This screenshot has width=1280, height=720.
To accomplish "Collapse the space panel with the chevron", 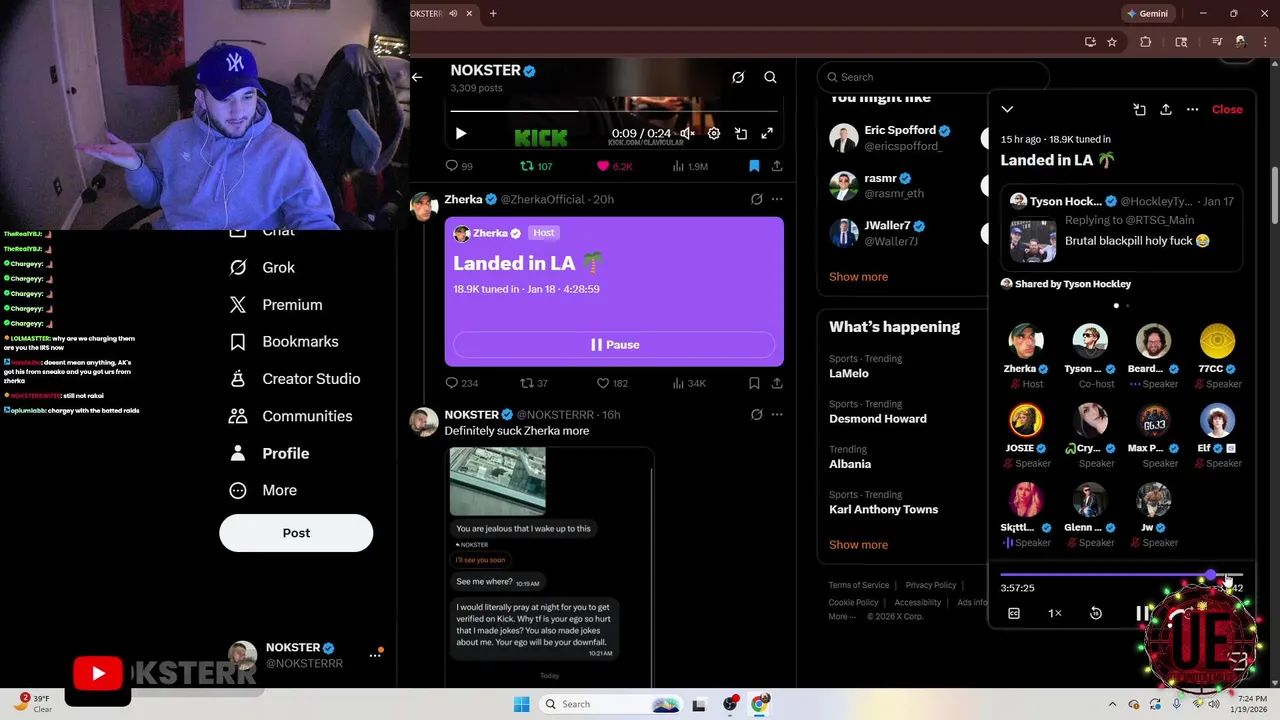I will tap(1007, 109).
